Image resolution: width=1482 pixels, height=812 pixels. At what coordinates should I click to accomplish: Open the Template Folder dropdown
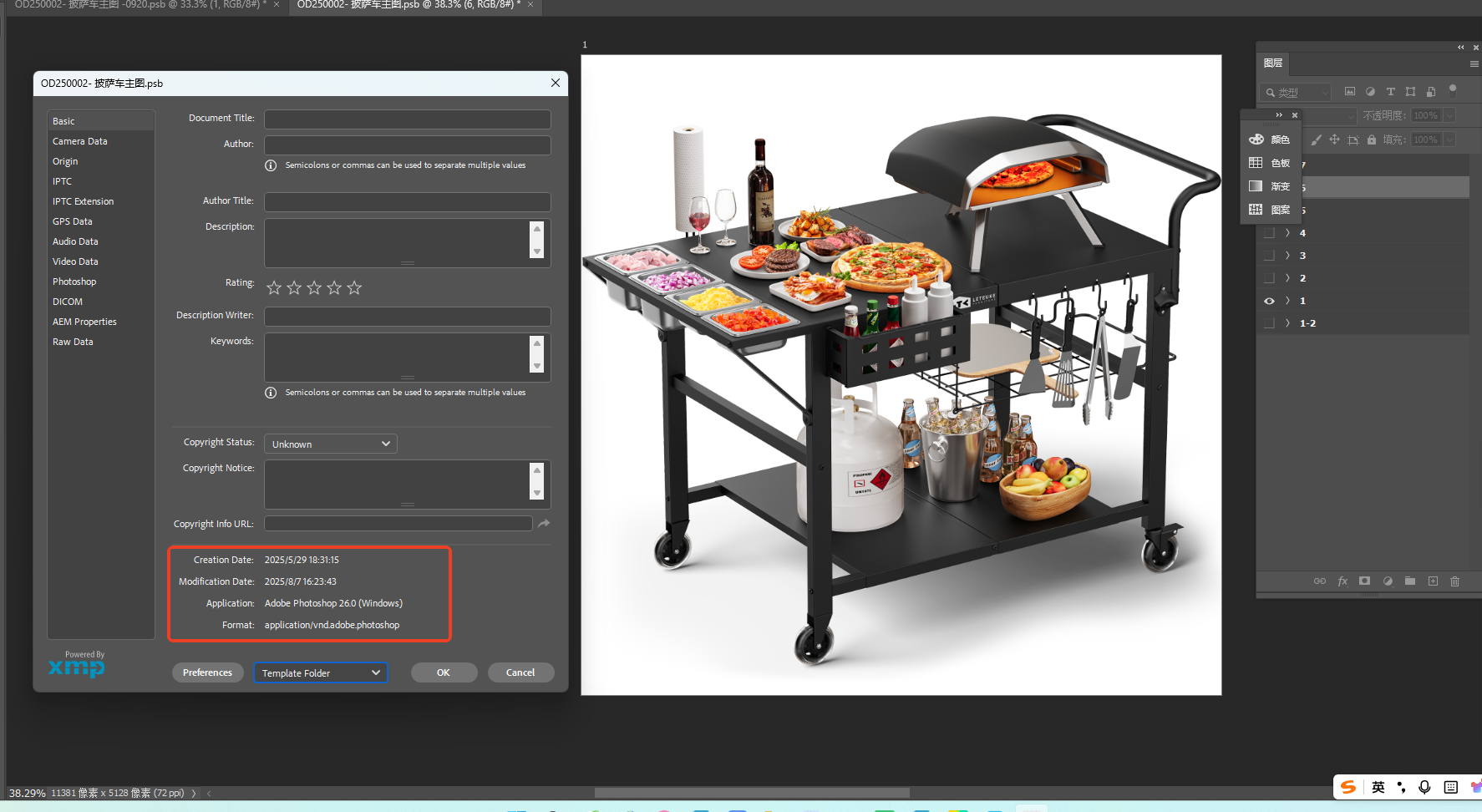pos(321,672)
